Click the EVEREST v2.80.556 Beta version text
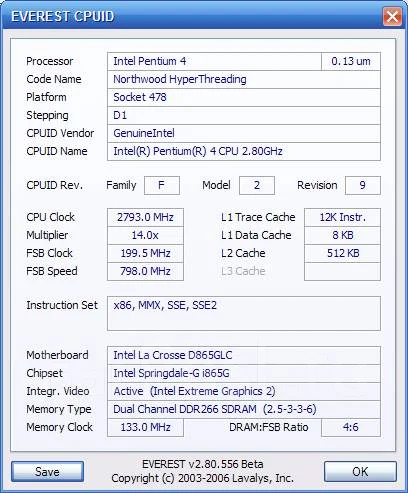The height and width of the screenshot is (493, 408). pos(203,464)
